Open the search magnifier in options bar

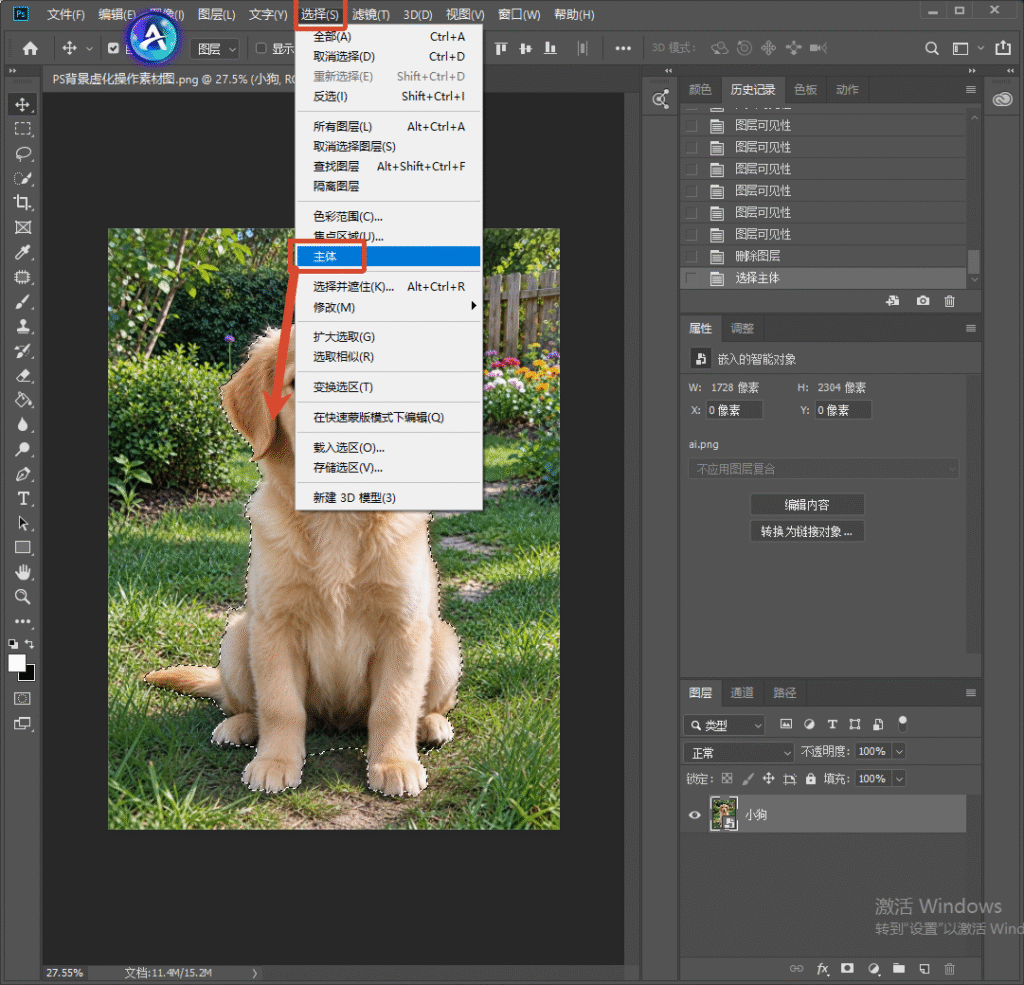(932, 48)
